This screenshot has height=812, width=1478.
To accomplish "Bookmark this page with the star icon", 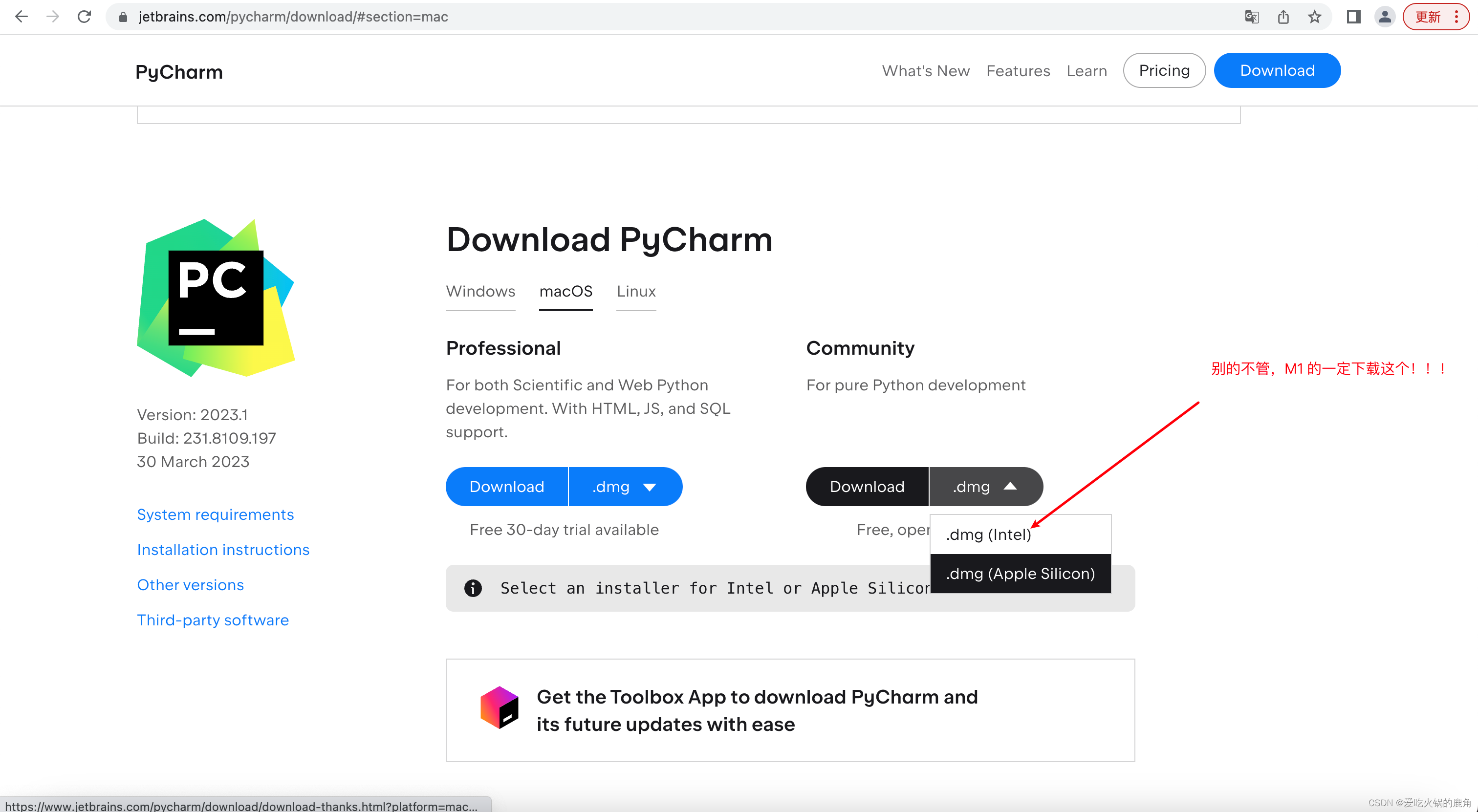I will 1314,17.
